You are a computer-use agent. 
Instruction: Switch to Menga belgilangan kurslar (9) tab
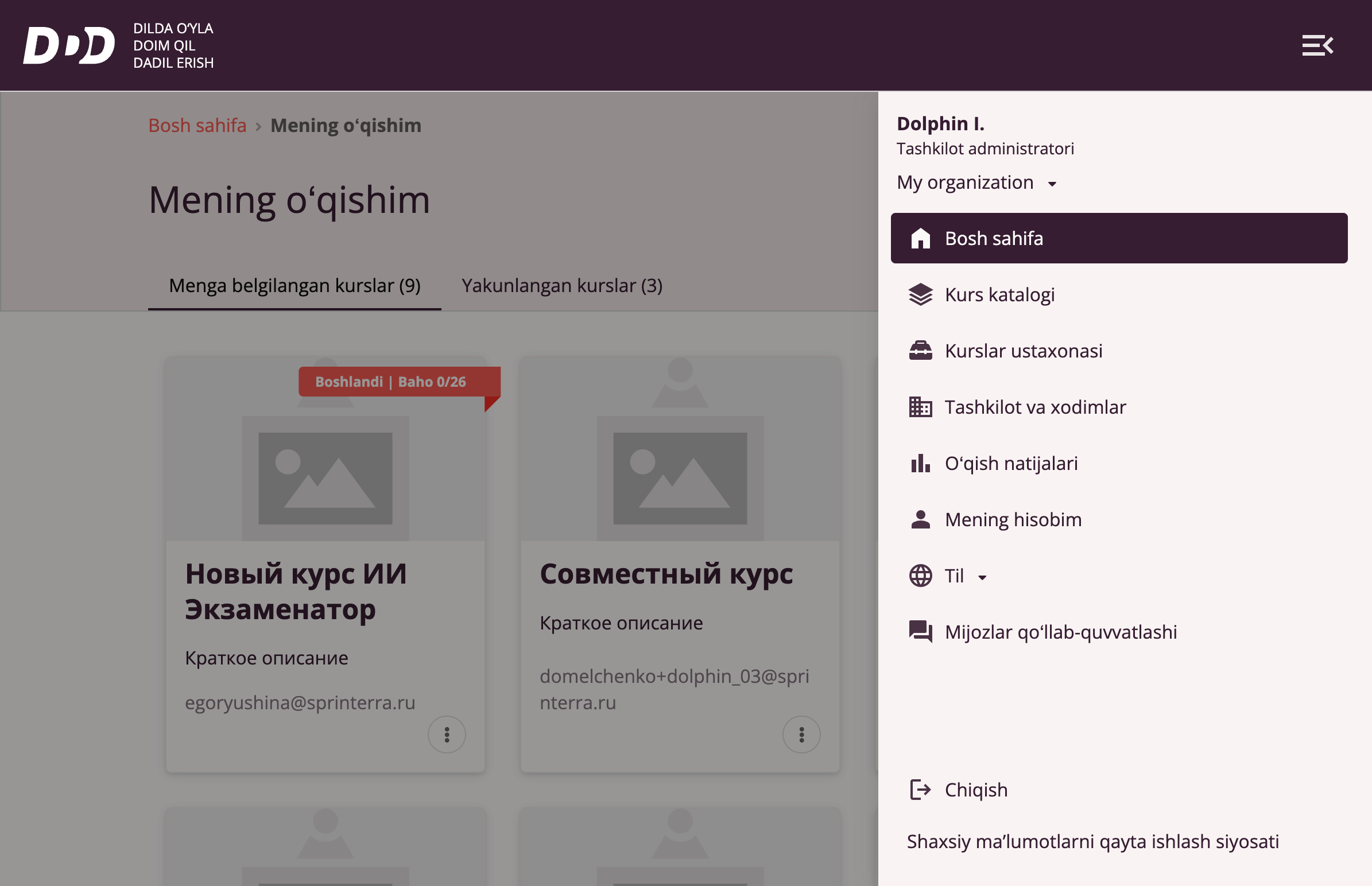tap(294, 285)
